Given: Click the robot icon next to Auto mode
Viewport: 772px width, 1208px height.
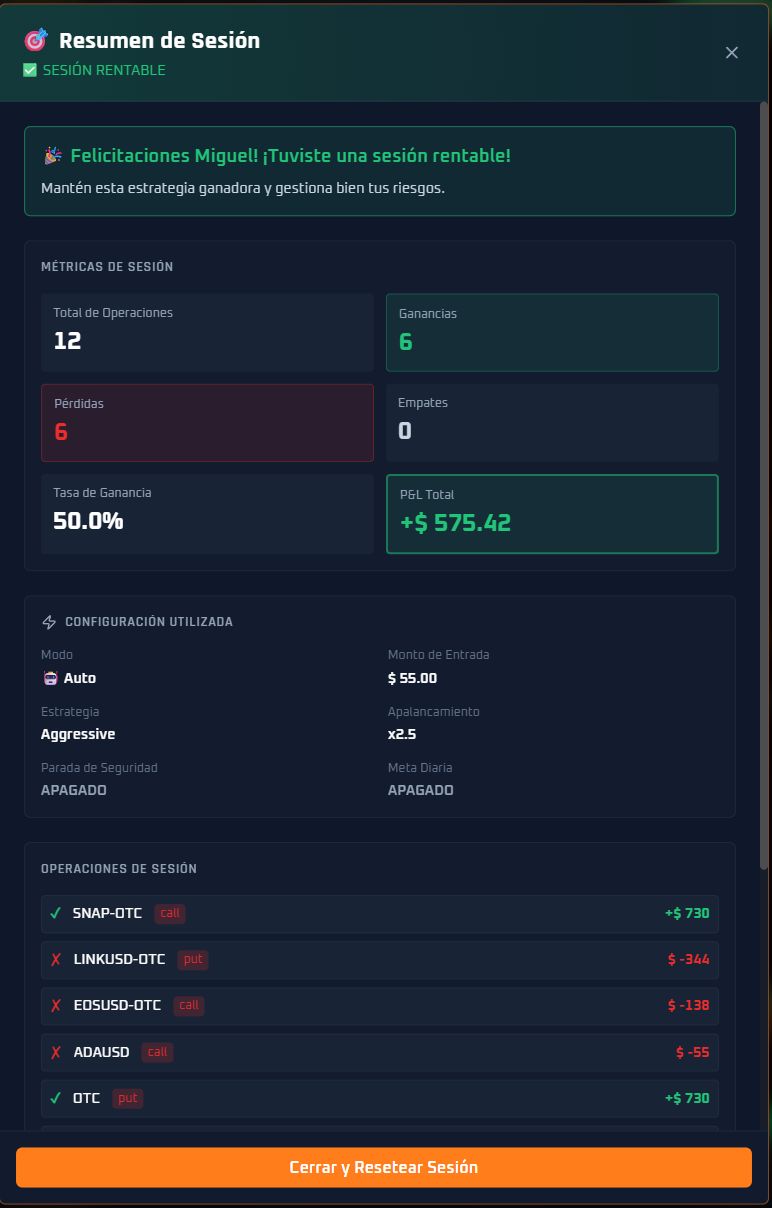Looking at the screenshot, I should pyautogui.click(x=50, y=678).
